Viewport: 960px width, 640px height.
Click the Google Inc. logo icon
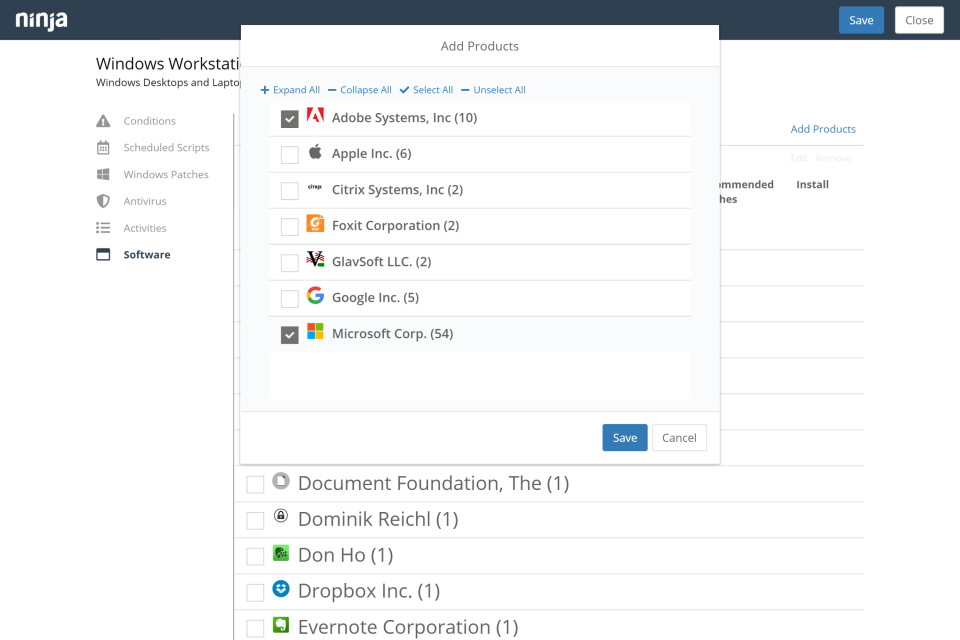pos(315,296)
